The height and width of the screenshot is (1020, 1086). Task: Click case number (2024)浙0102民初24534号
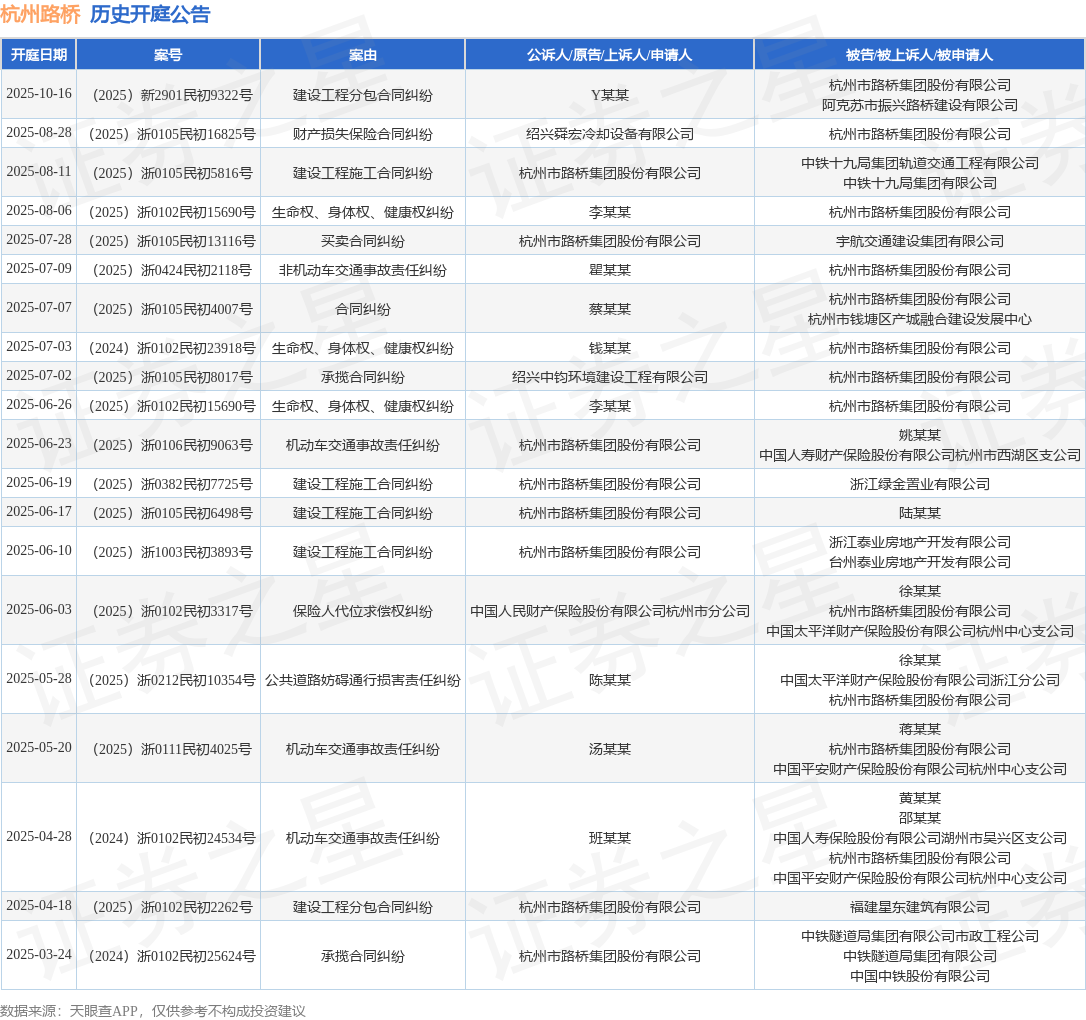168,838
